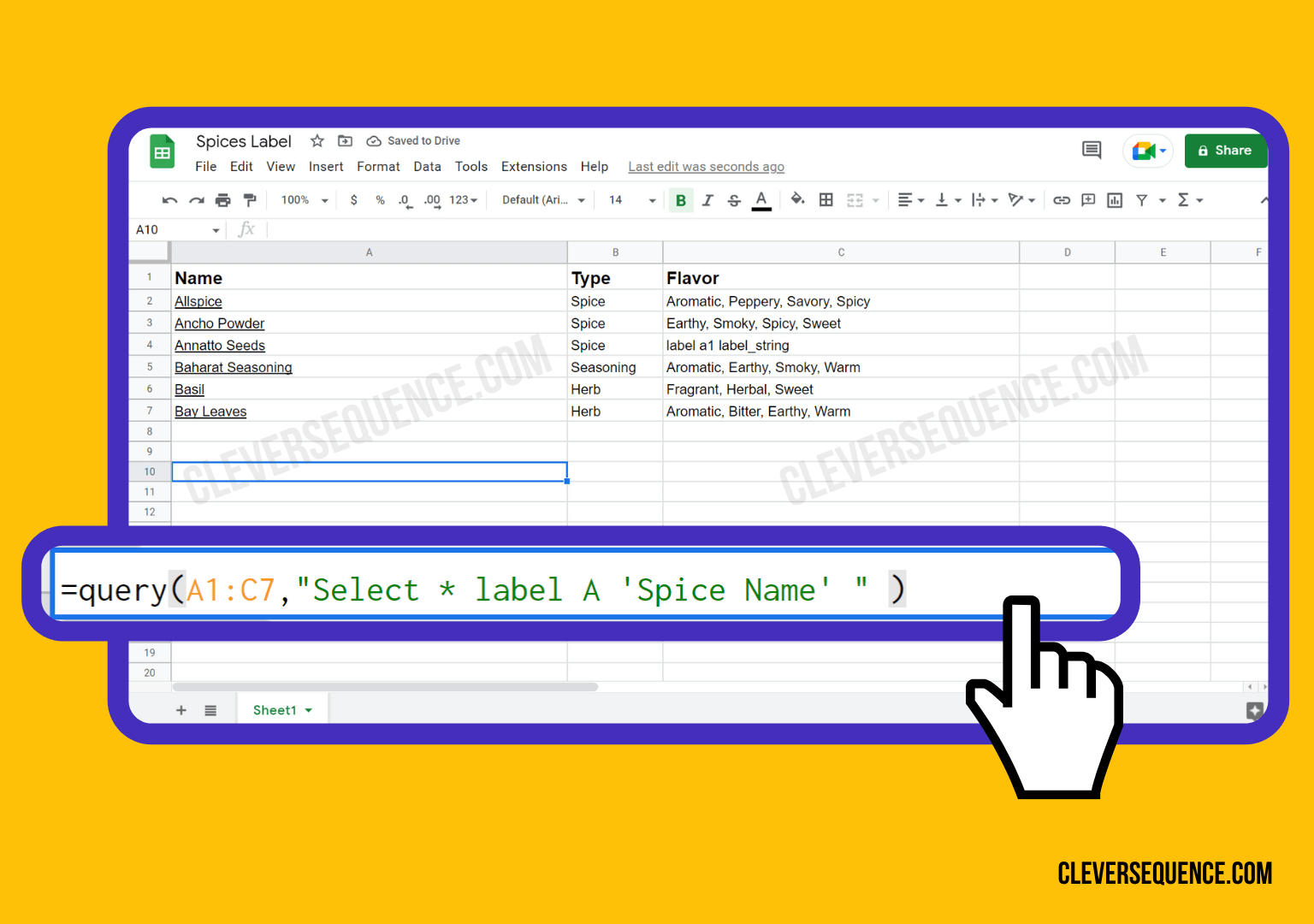1314x924 pixels.
Task: Open the text color picker
Action: pyautogui.click(x=761, y=200)
